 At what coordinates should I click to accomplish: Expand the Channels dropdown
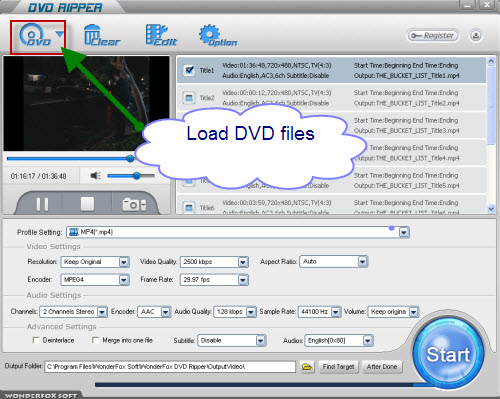click(x=102, y=312)
